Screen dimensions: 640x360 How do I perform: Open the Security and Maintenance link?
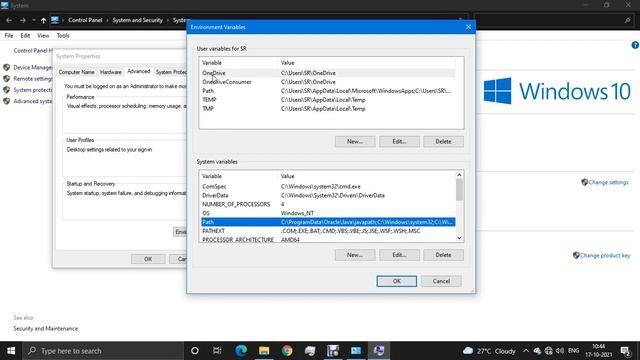tap(46, 329)
